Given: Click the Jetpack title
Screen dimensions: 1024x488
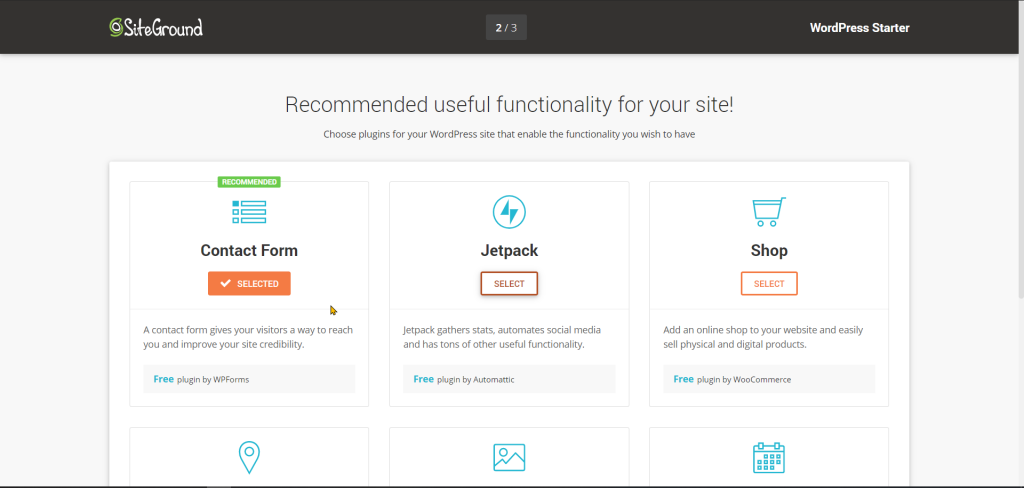Looking at the screenshot, I should pos(509,251).
